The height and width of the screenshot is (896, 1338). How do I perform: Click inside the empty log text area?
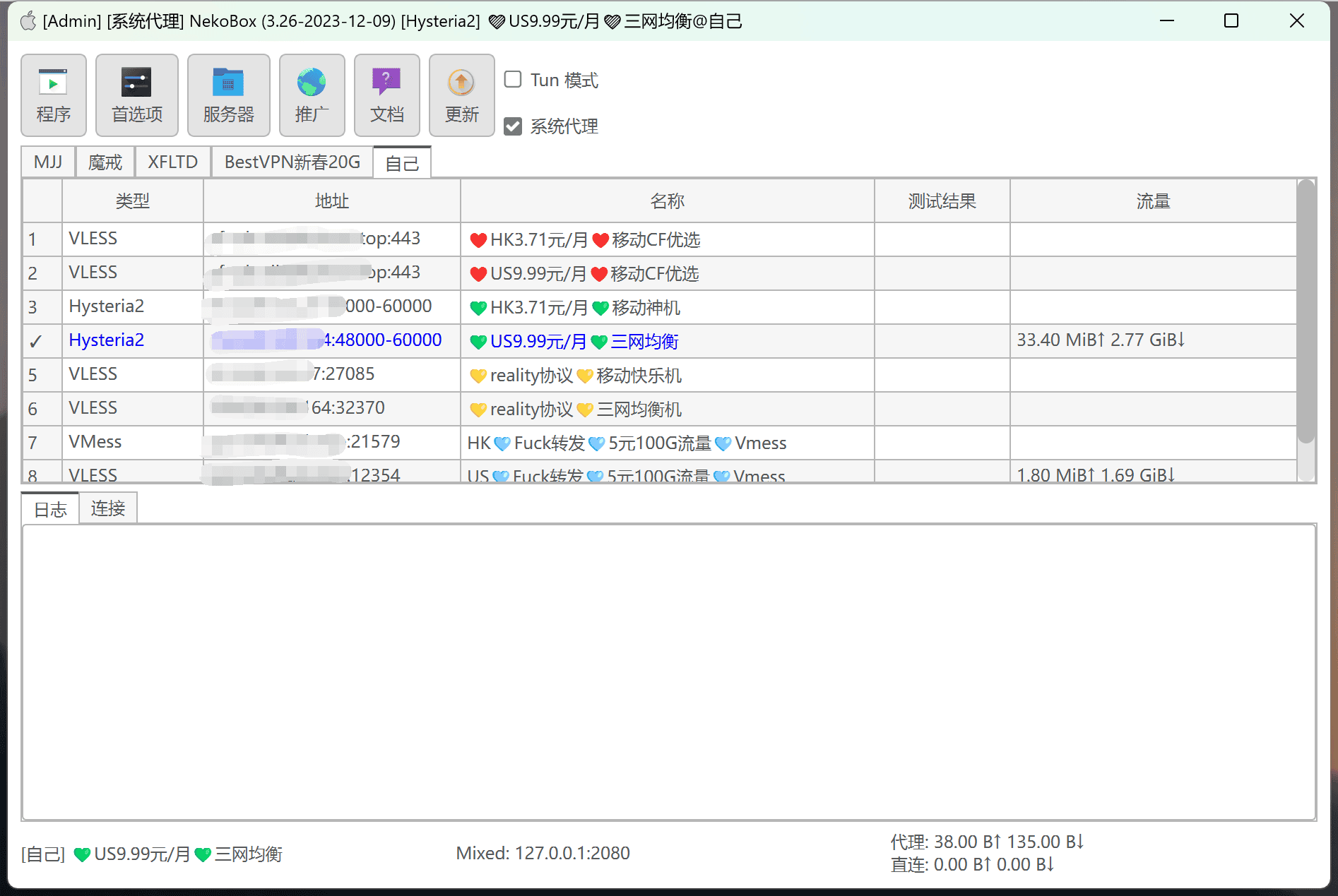[669, 672]
